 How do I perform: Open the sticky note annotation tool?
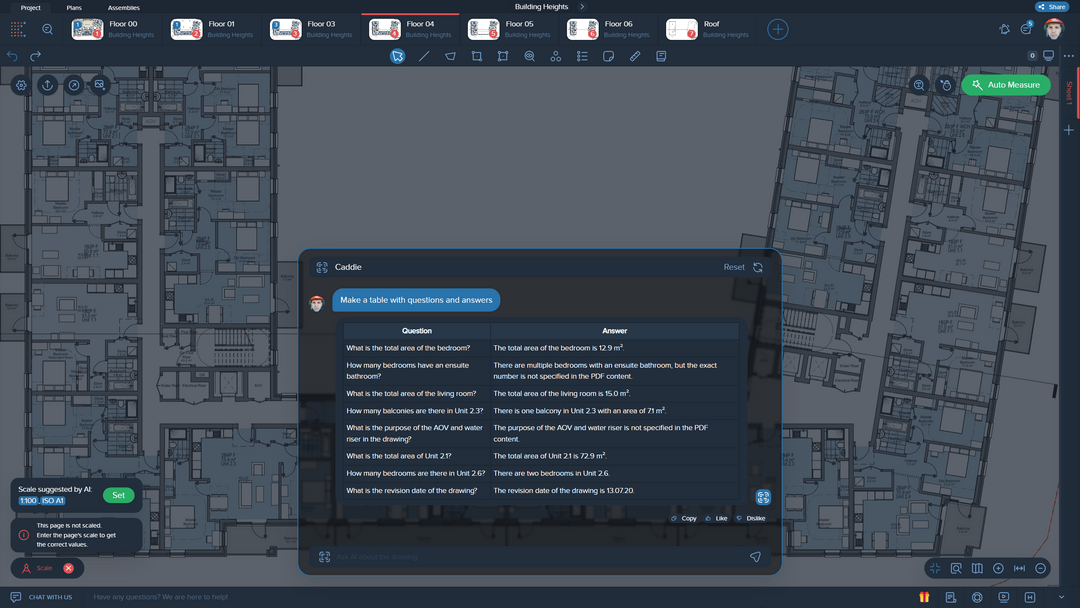tap(608, 56)
